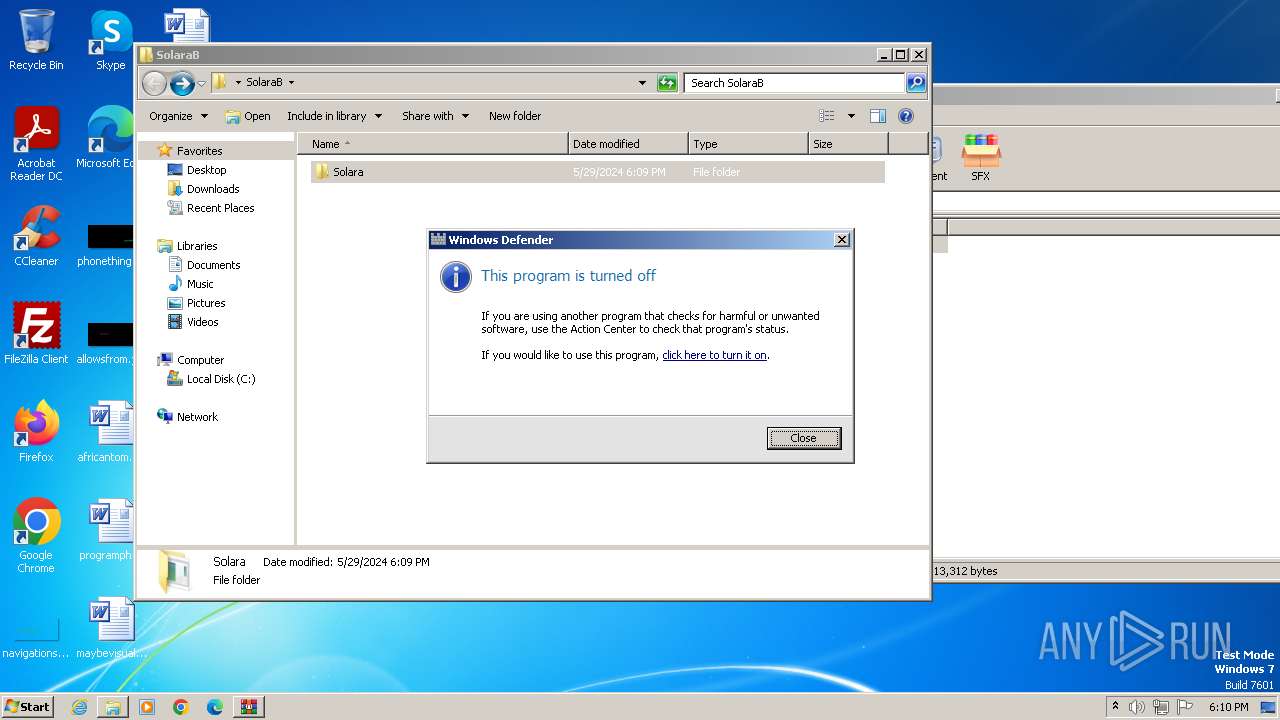
Task: Click the Action Center flag tray icon
Action: point(1185,707)
